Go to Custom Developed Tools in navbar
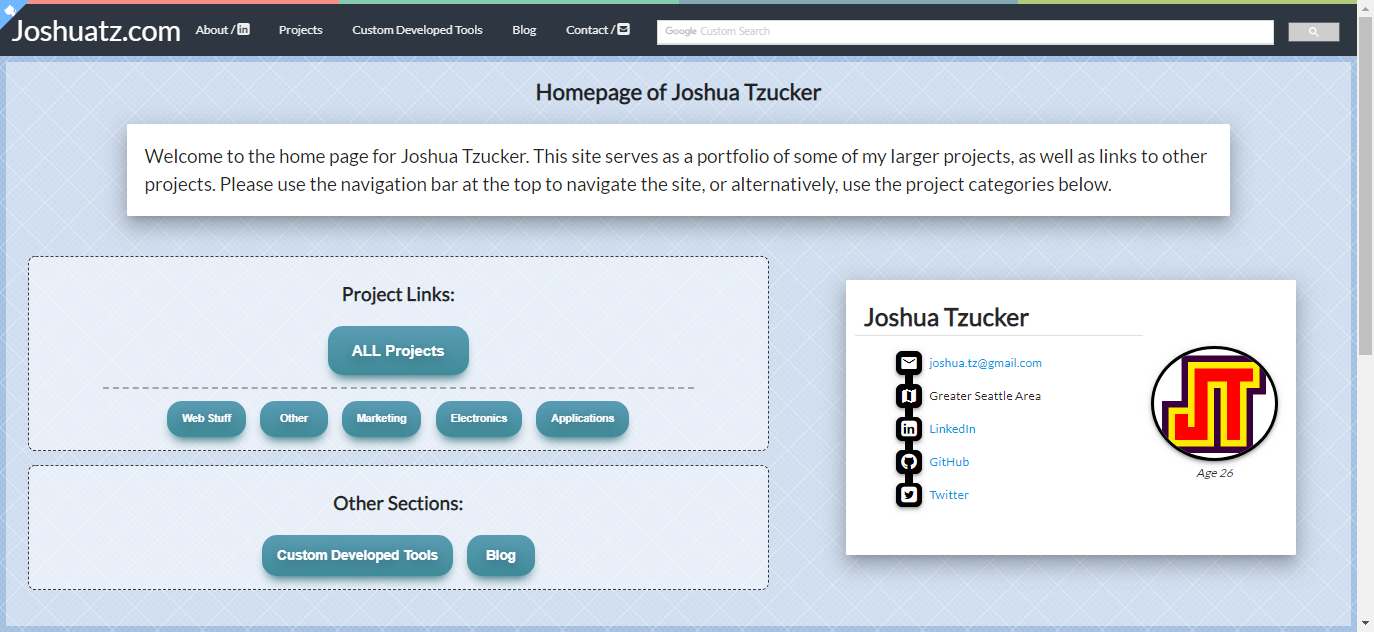This screenshot has width=1374, height=632. (417, 30)
